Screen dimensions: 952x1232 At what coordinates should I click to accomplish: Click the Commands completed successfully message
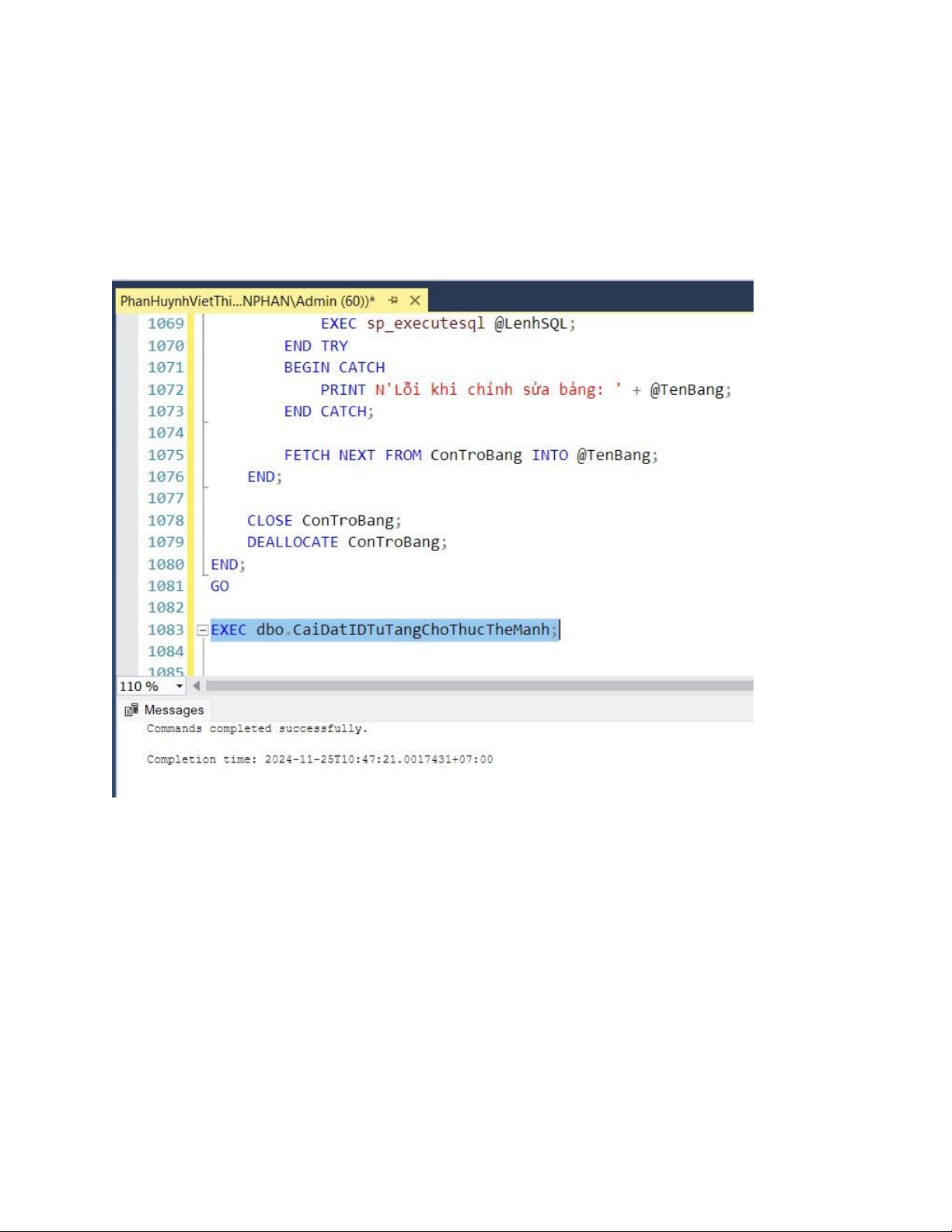click(x=257, y=729)
